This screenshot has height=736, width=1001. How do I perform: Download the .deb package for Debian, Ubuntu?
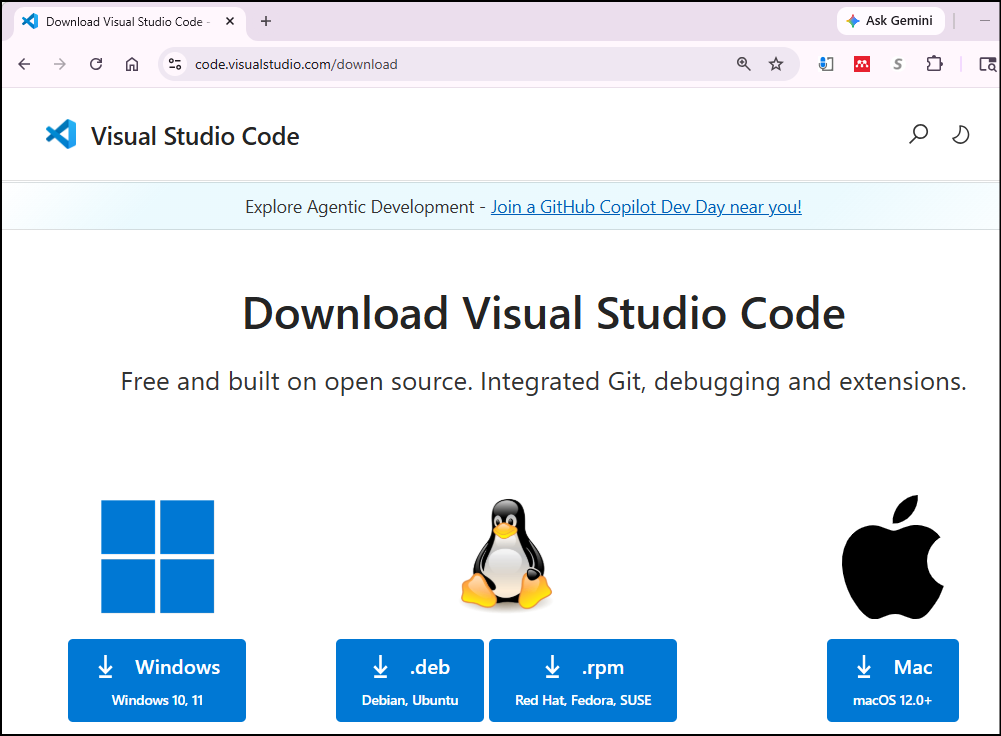click(x=410, y=680)
